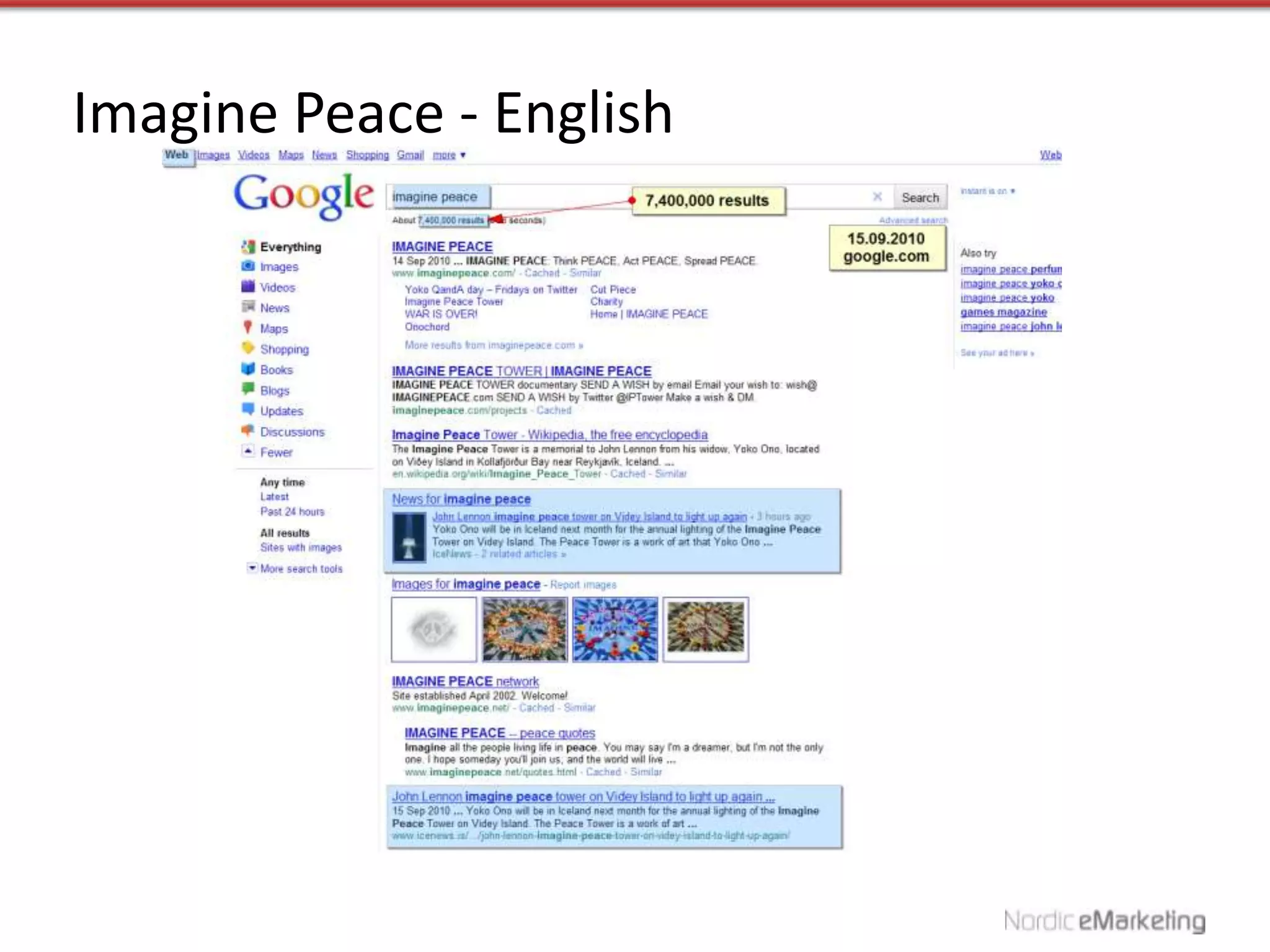Viewport: 1270px width, 952px height.
Task: Open Yoko QandA day Twitter sitelink
Action: coord(491,289)
